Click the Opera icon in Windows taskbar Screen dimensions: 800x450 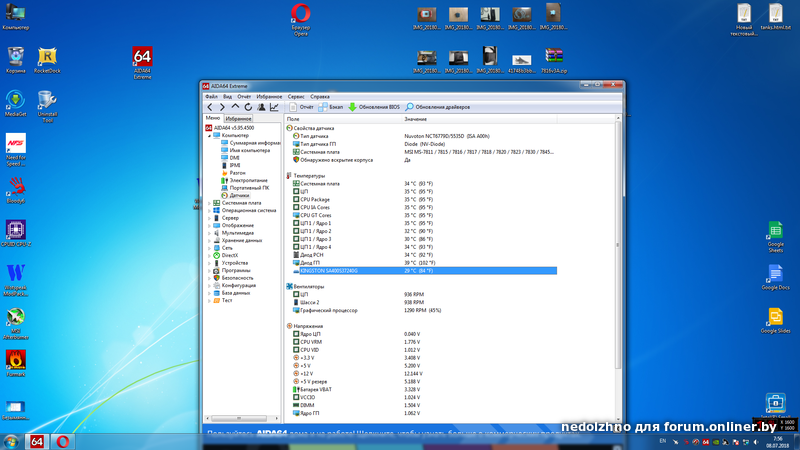(62, 440)
